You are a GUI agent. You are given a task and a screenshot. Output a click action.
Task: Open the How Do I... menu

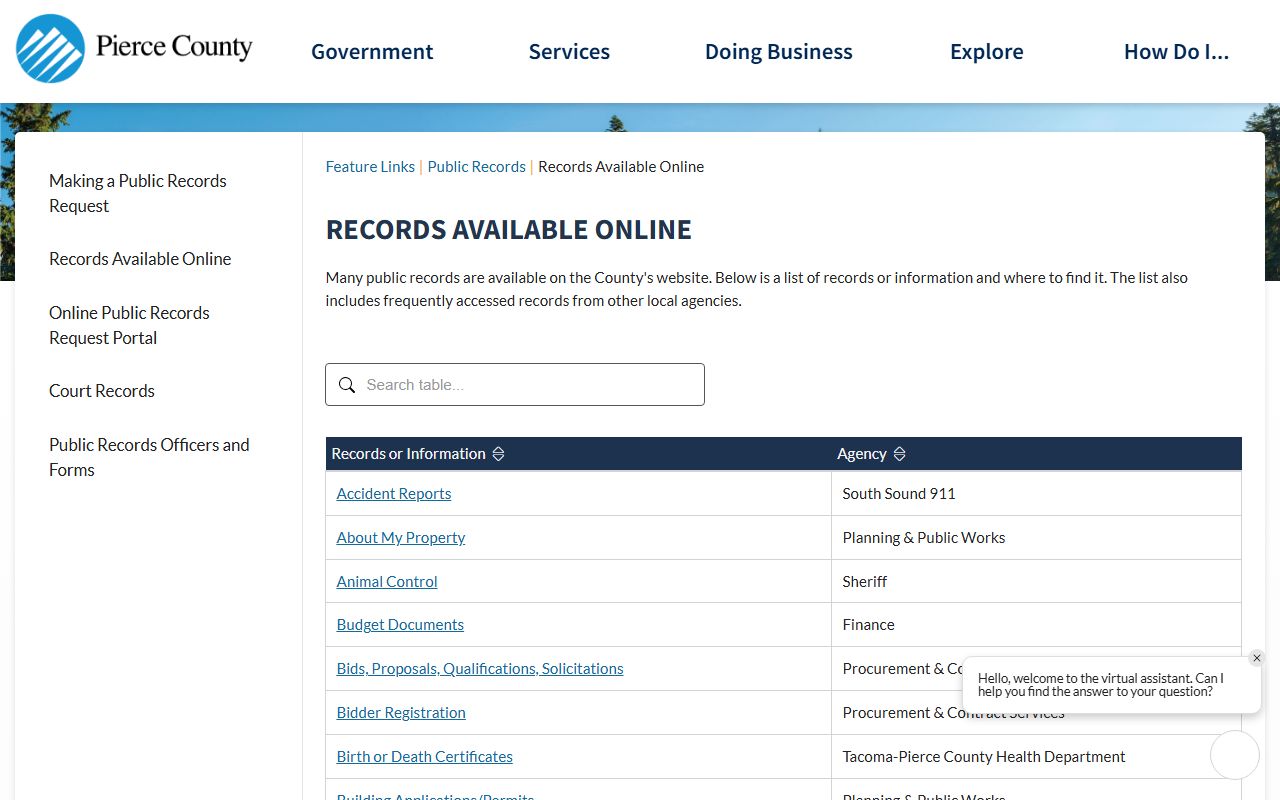[1176, 52]
